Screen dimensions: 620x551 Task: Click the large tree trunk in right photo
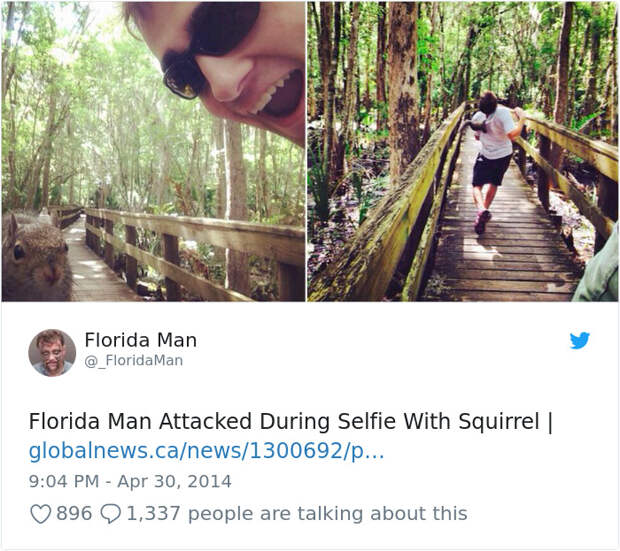point(405,90)
